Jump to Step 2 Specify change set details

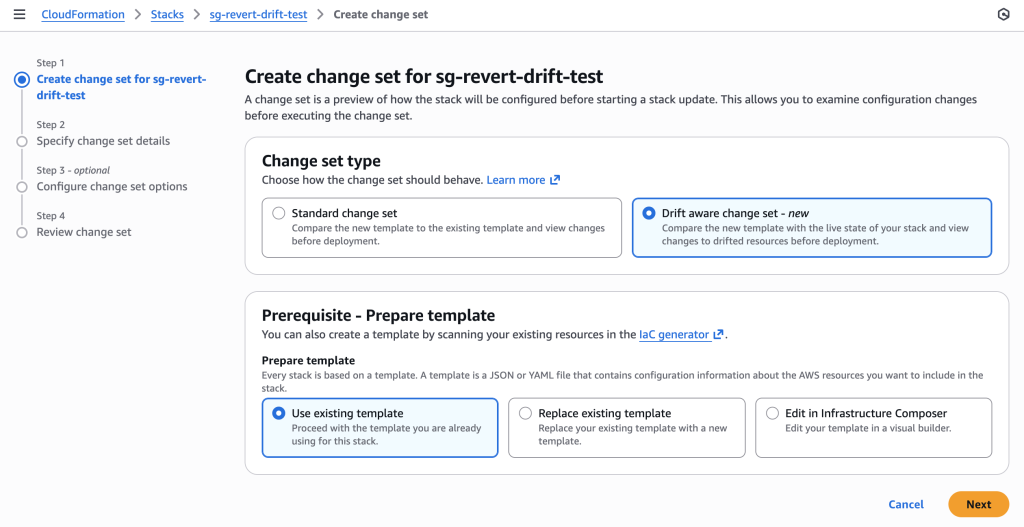click(x=103, y=141)
